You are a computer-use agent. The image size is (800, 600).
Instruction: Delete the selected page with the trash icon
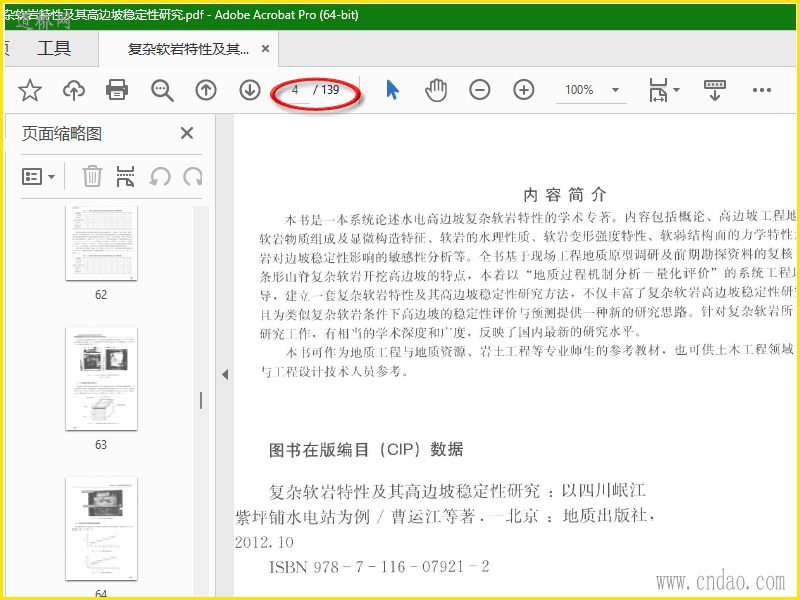(92, 177)
